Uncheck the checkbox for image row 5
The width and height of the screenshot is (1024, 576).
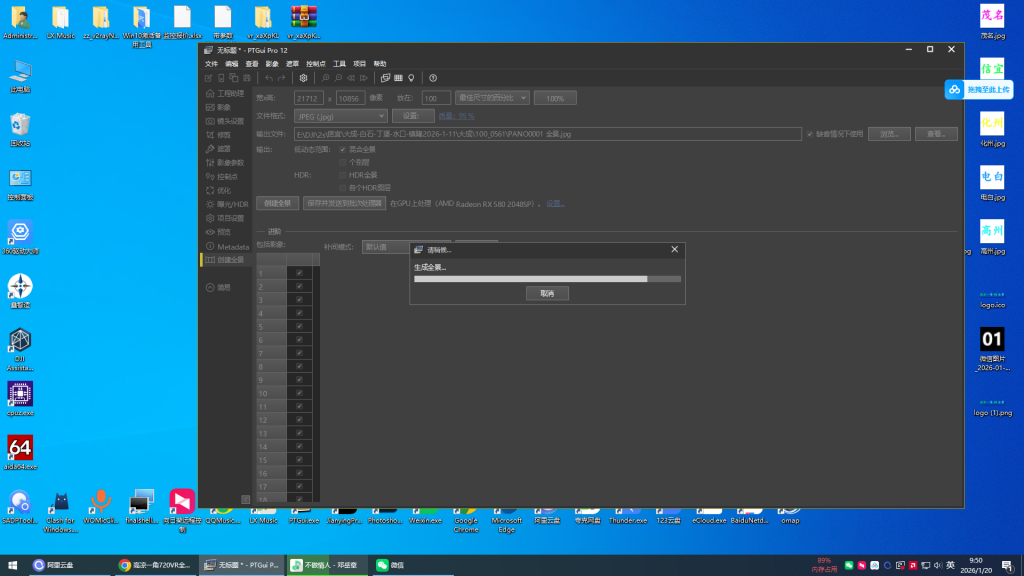[x=299, y=325]
